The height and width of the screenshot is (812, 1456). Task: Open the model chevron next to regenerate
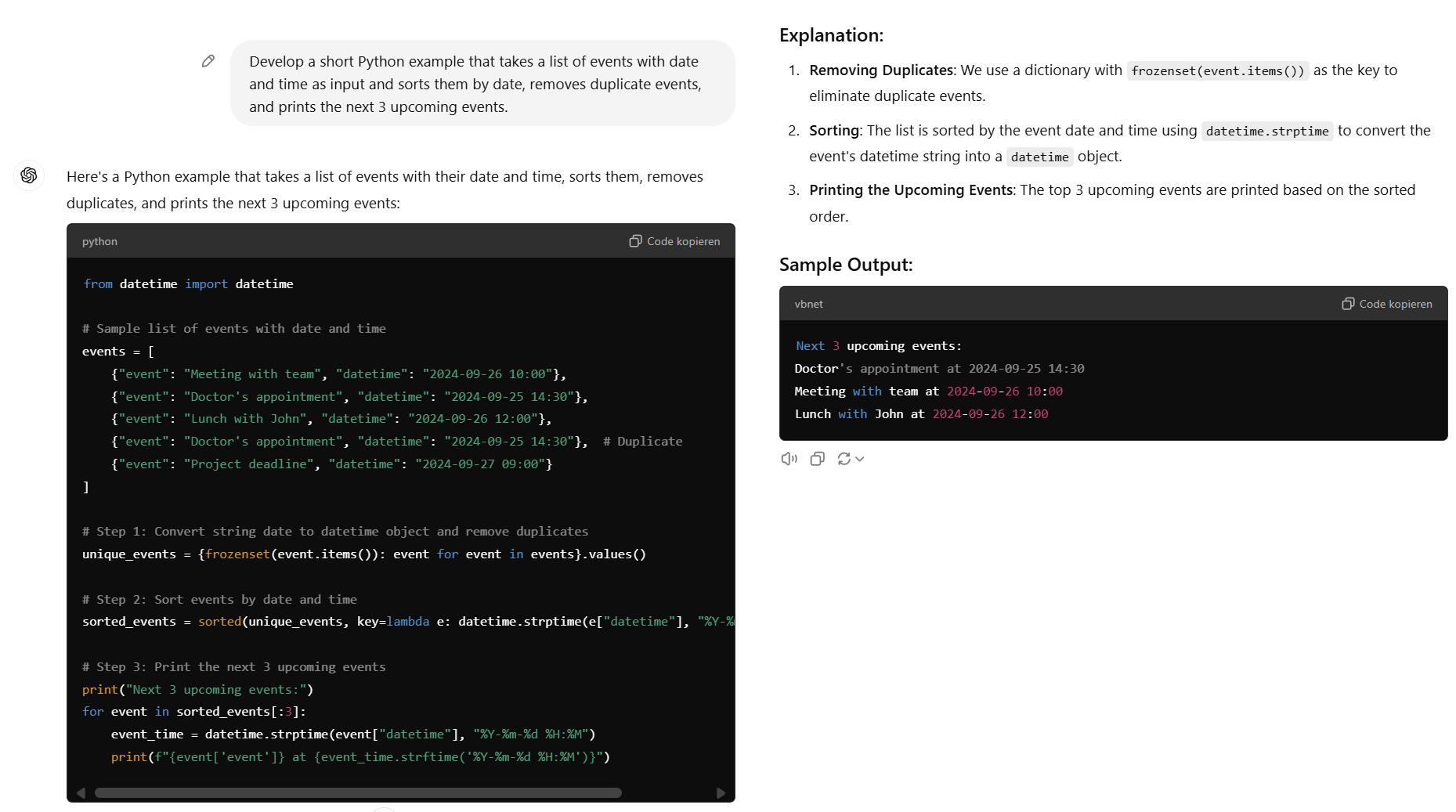(x=860, y=460)
